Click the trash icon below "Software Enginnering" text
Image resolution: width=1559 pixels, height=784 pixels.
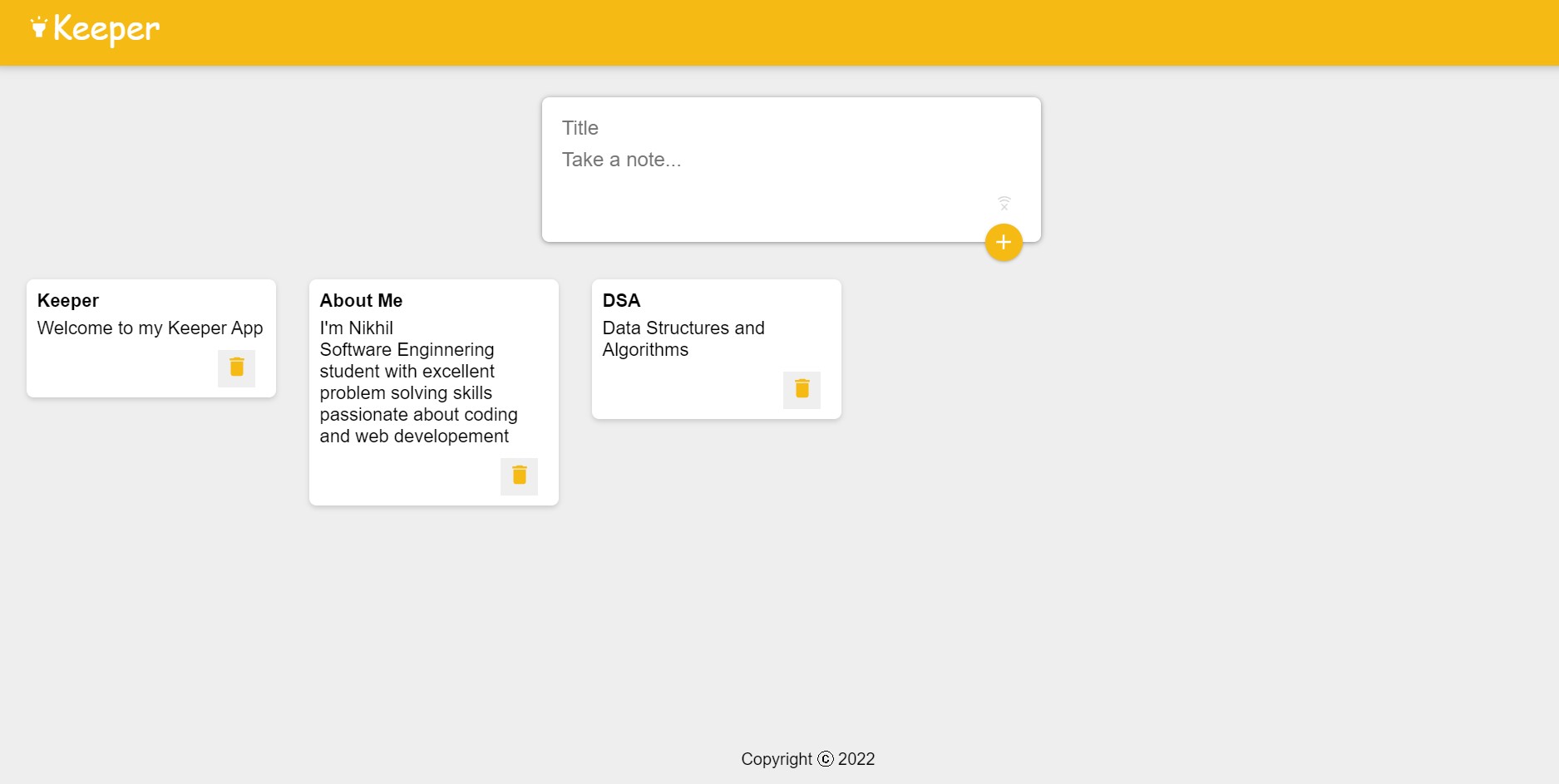pos(519,475)
